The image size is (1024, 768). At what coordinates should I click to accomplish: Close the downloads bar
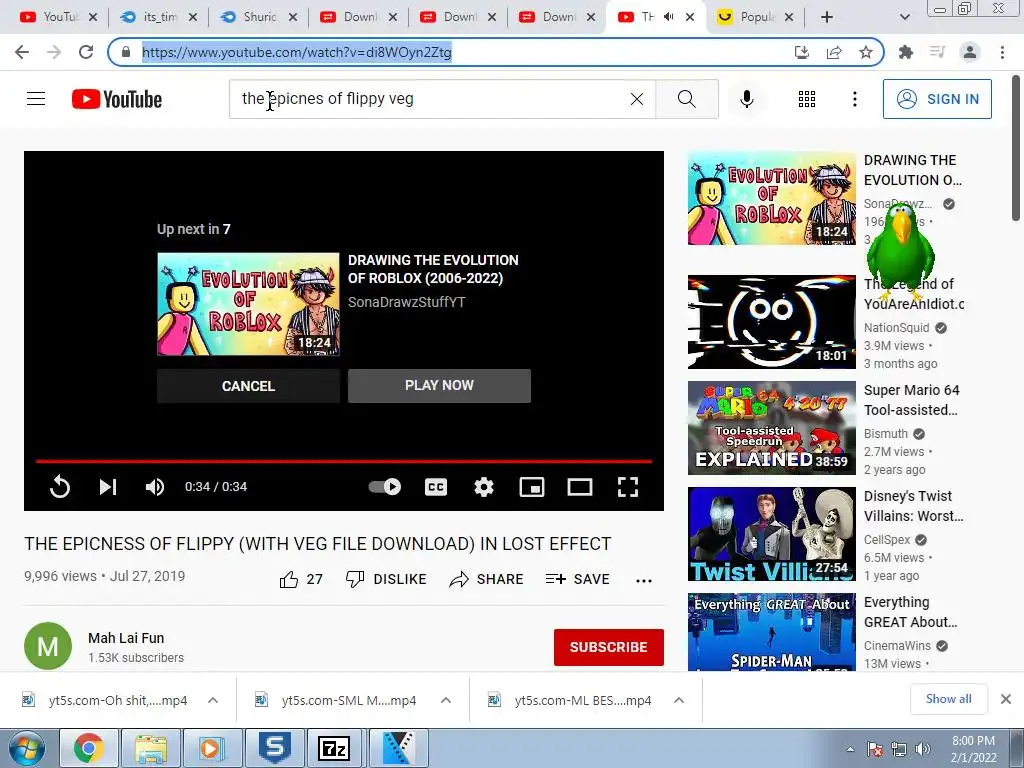tap(1006, 699)
